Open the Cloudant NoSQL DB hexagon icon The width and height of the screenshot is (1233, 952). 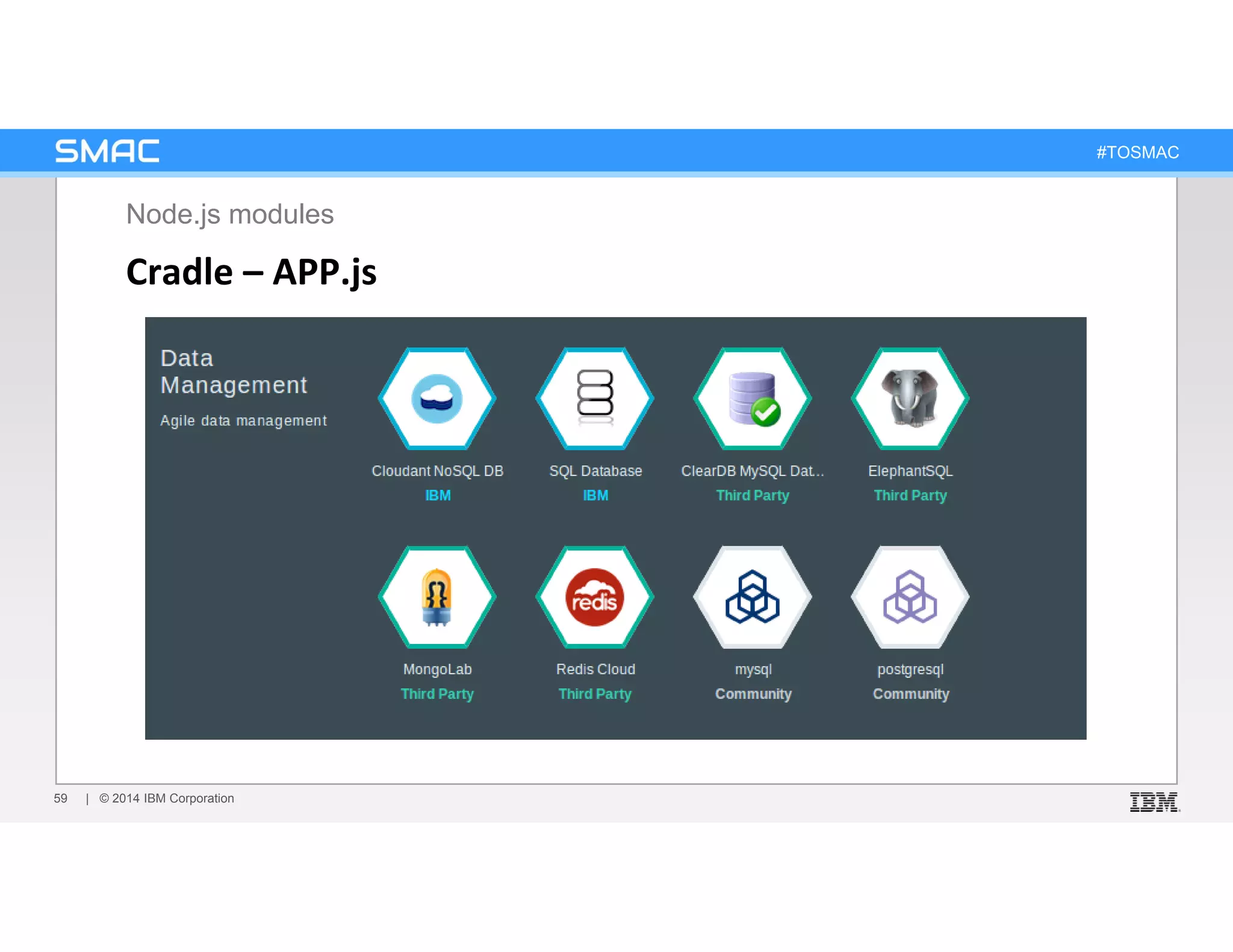(x=437, y=398)
